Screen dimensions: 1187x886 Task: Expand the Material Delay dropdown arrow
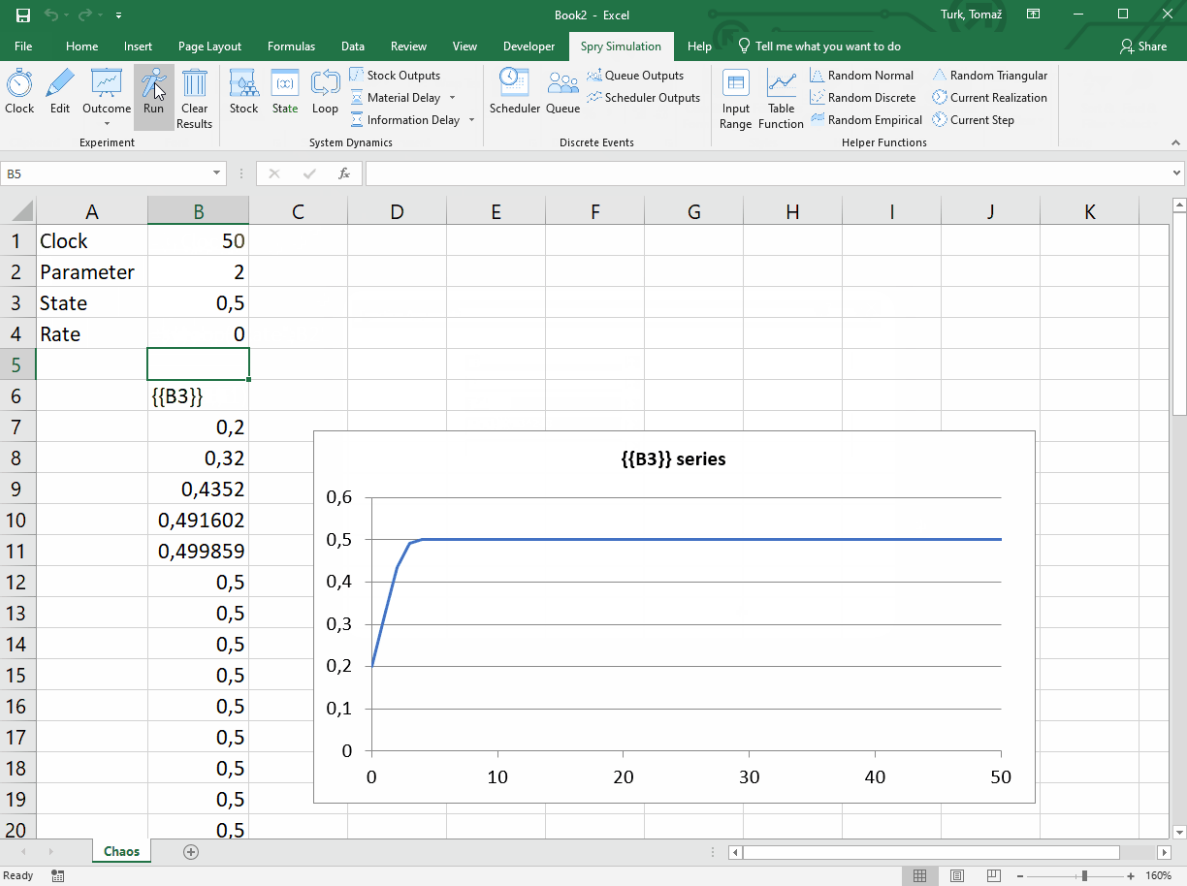453,98
